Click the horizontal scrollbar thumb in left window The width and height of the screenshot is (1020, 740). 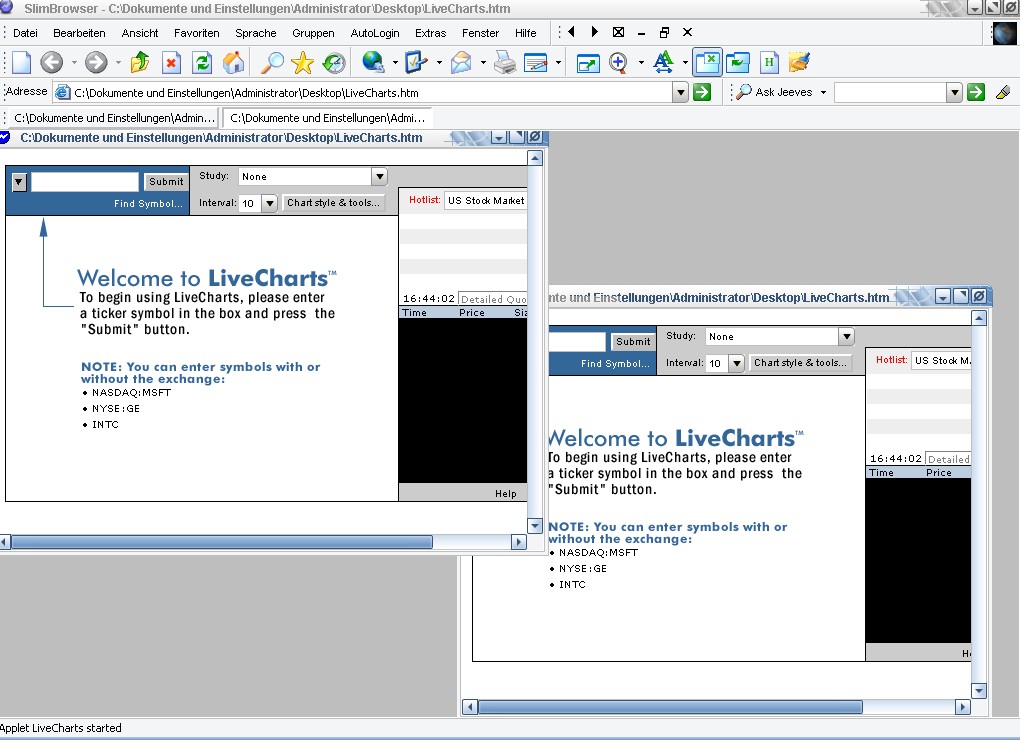coord(222,542)
